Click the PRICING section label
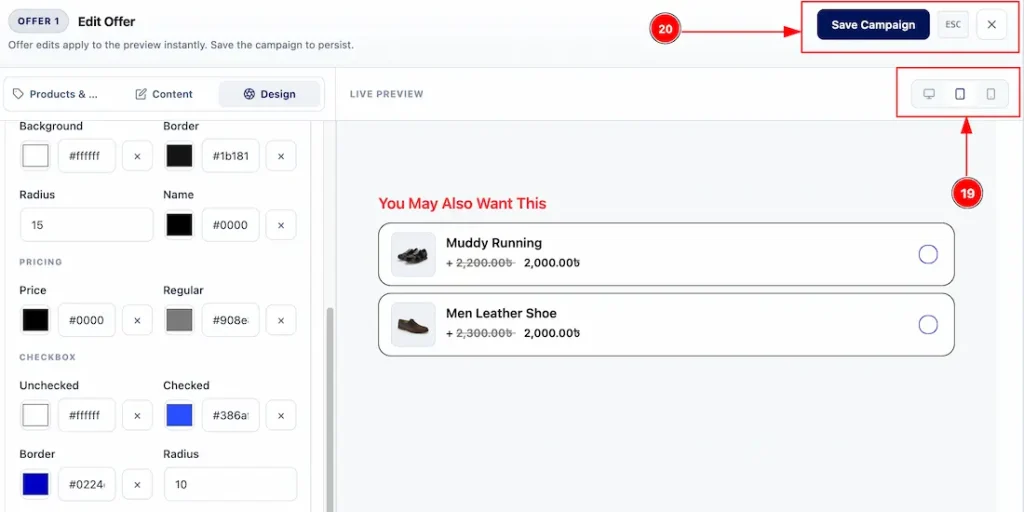Image resolution: width=1024 pixels, height=512 pixels. (40, 262)
